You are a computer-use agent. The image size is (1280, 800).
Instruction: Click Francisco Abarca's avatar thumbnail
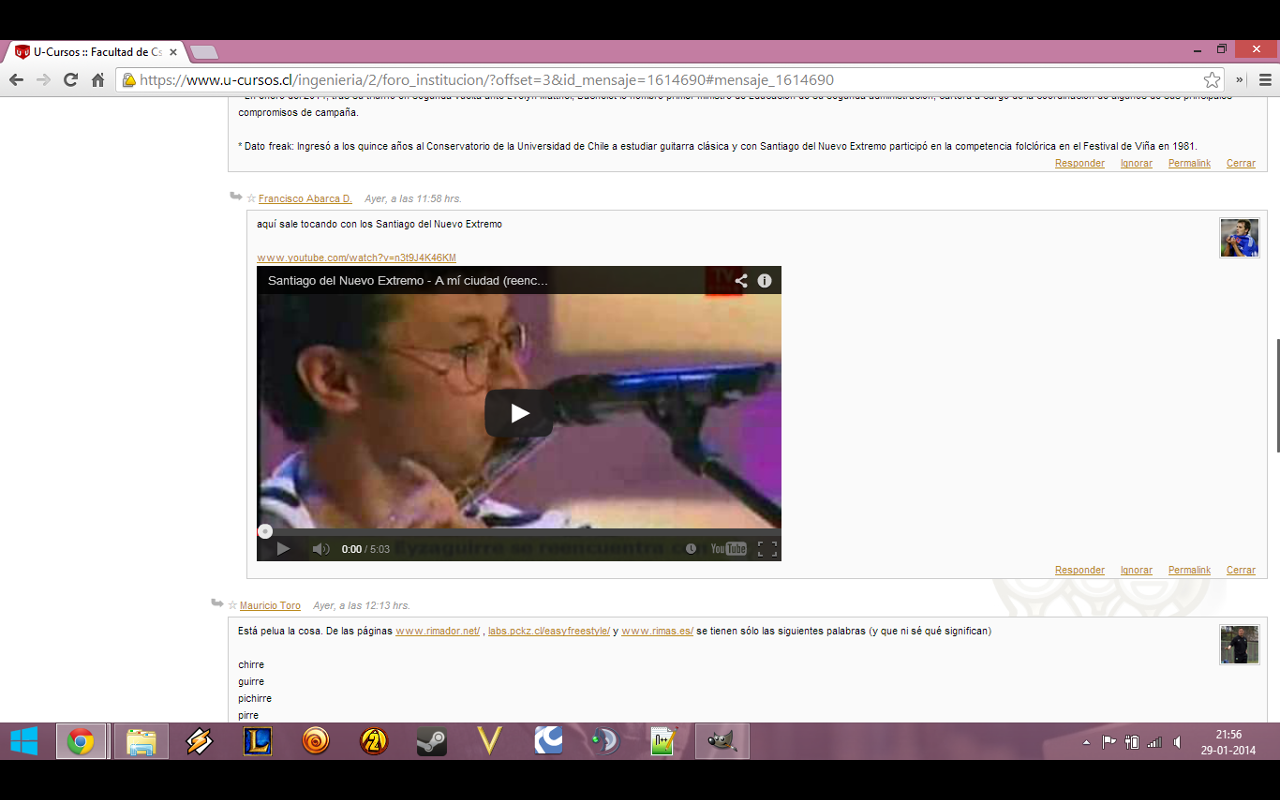(1239, 238)
